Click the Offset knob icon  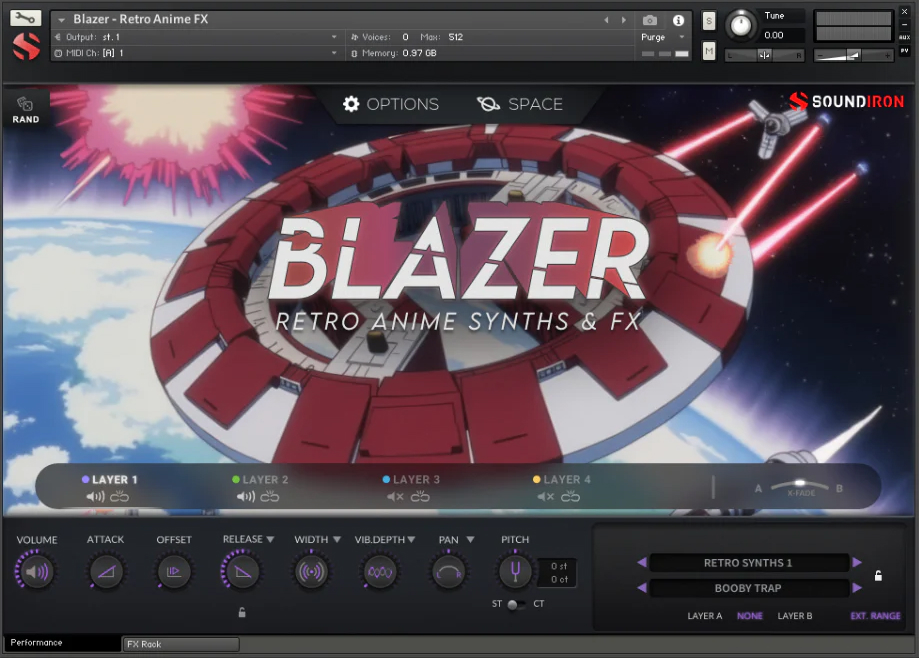[173, 571]
